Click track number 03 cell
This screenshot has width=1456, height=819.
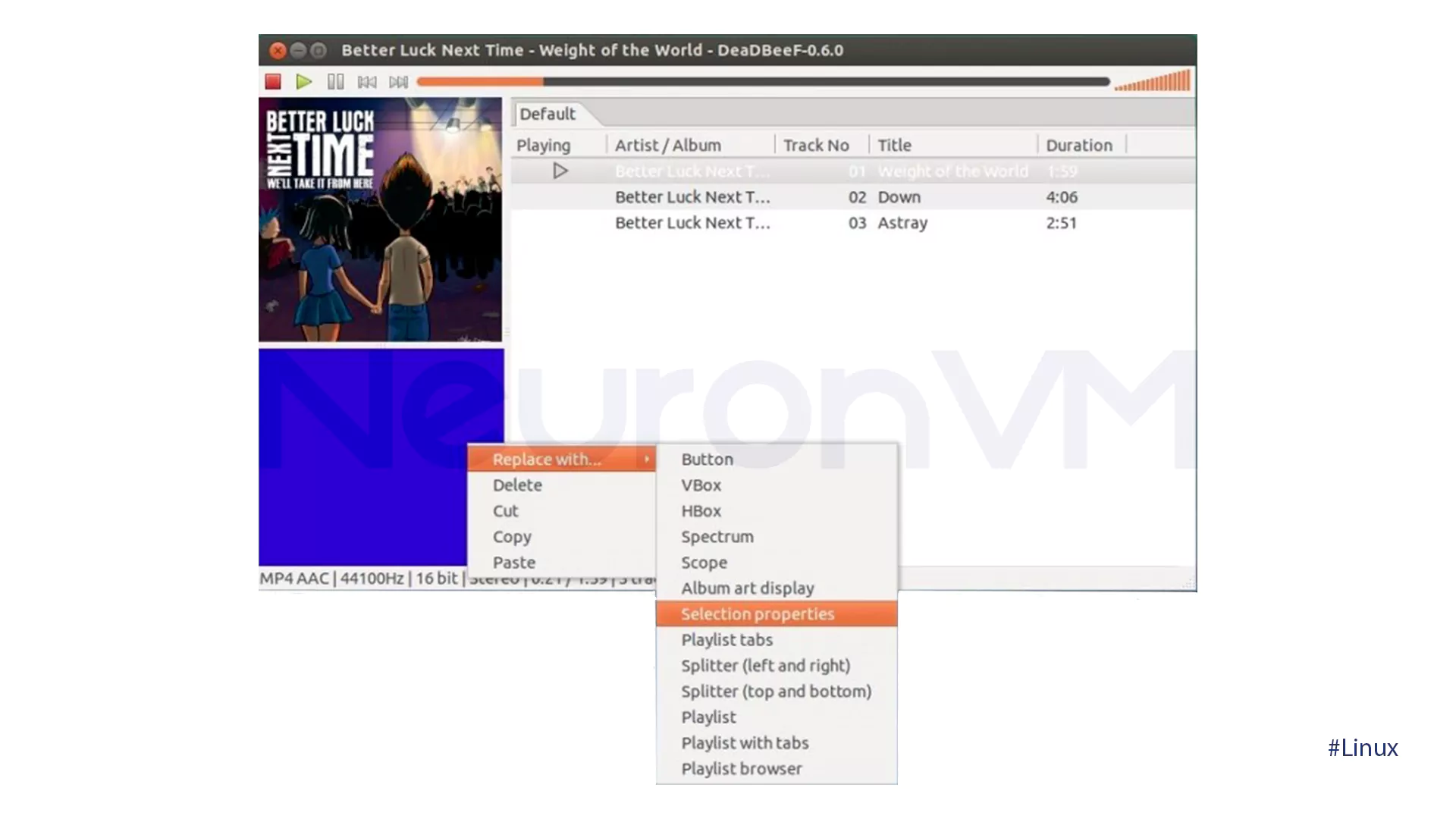(x=857, y=223)
